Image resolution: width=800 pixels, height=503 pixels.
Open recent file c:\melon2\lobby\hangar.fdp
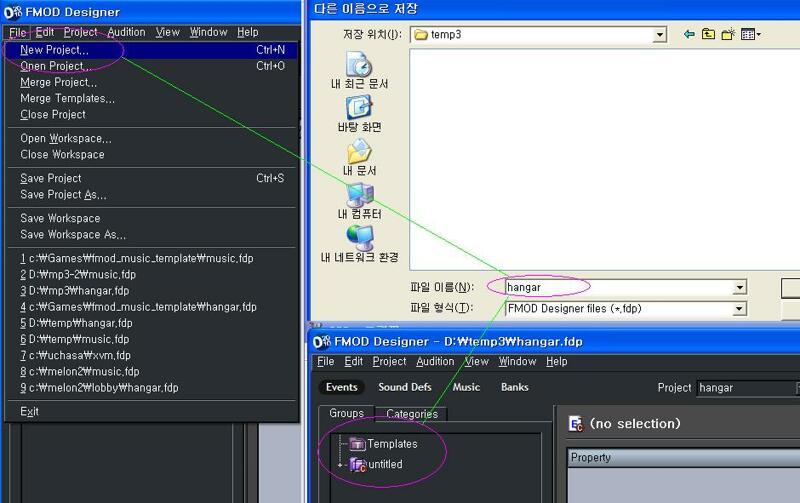point(152,388)
